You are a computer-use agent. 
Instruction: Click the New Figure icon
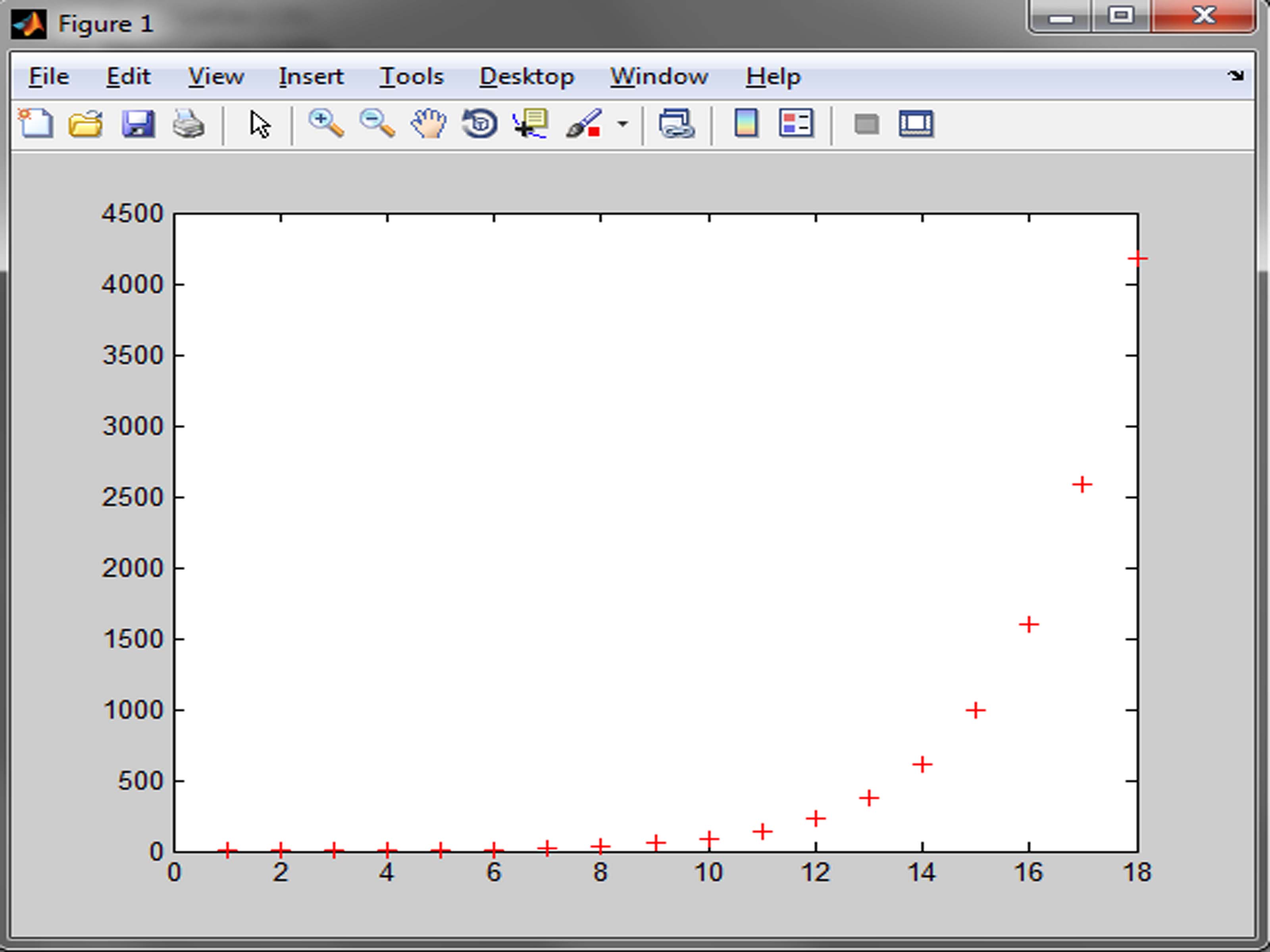(x=36, y=123)
